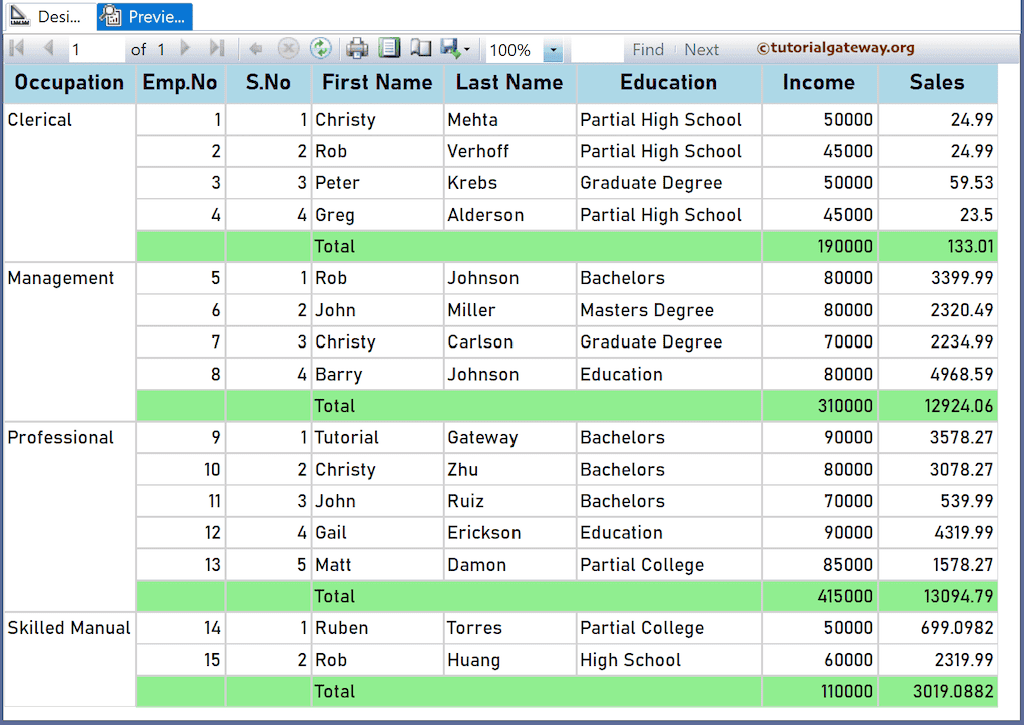Go to the first page of the report
The width and height of the screenshot is (1024, 725).
coord(15,48)
